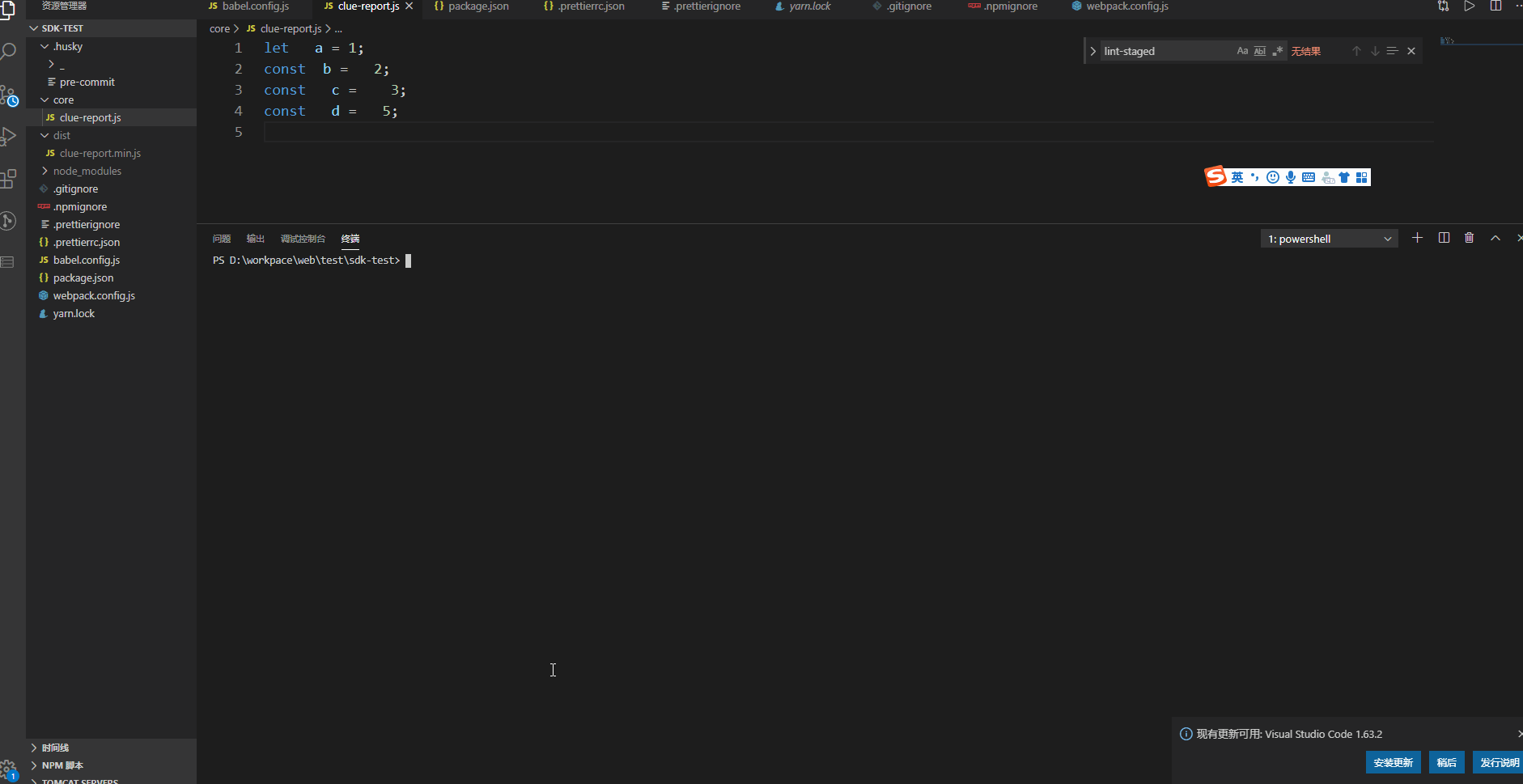The height and width of the screenshot is (784, 1523).
Task: Open .npmignore file in explorer
Action: coord(111,206)
